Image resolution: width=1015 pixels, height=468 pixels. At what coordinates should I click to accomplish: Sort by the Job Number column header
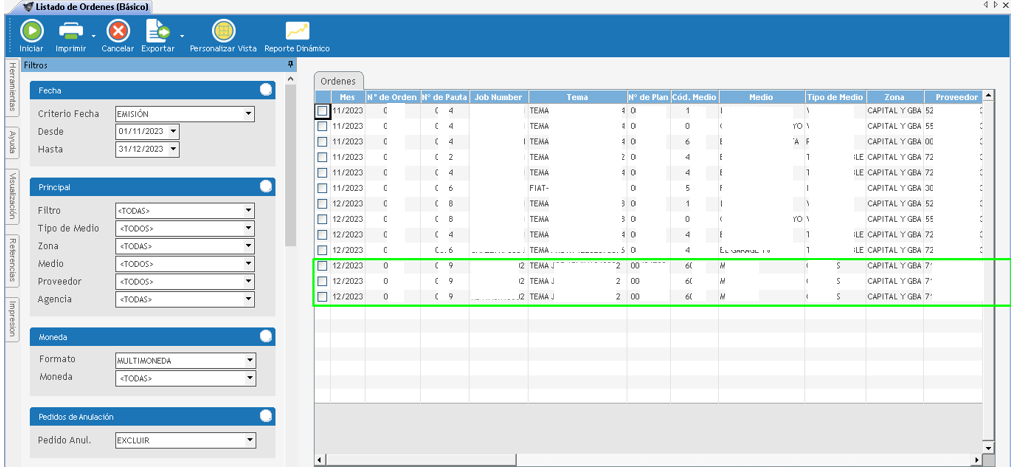(x=498, y=97)
